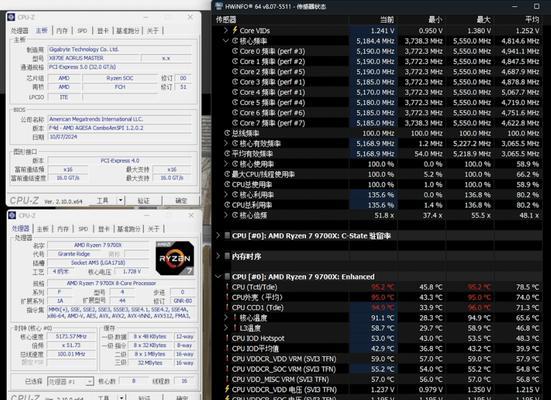Click the clock icon of Core 0 频率 row
Viewport: 551px width, 400px height.
click(235, 51)
